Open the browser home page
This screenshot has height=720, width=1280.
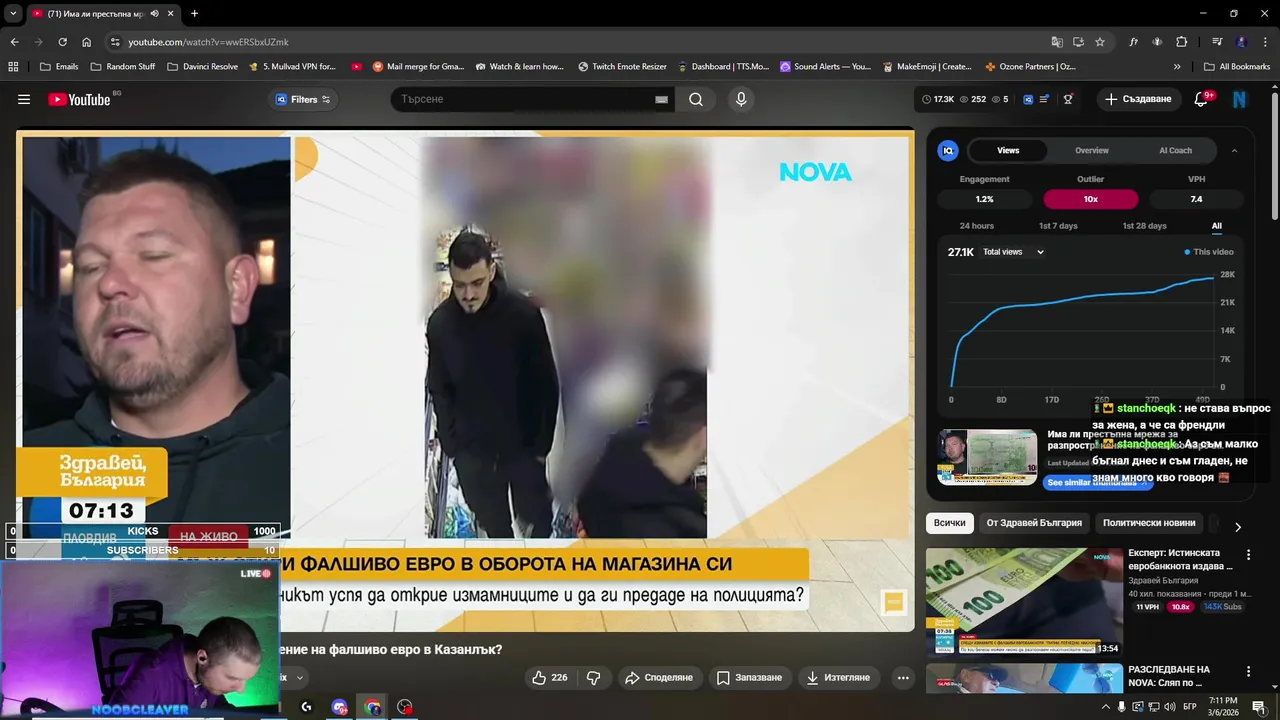tap(86, 42)
